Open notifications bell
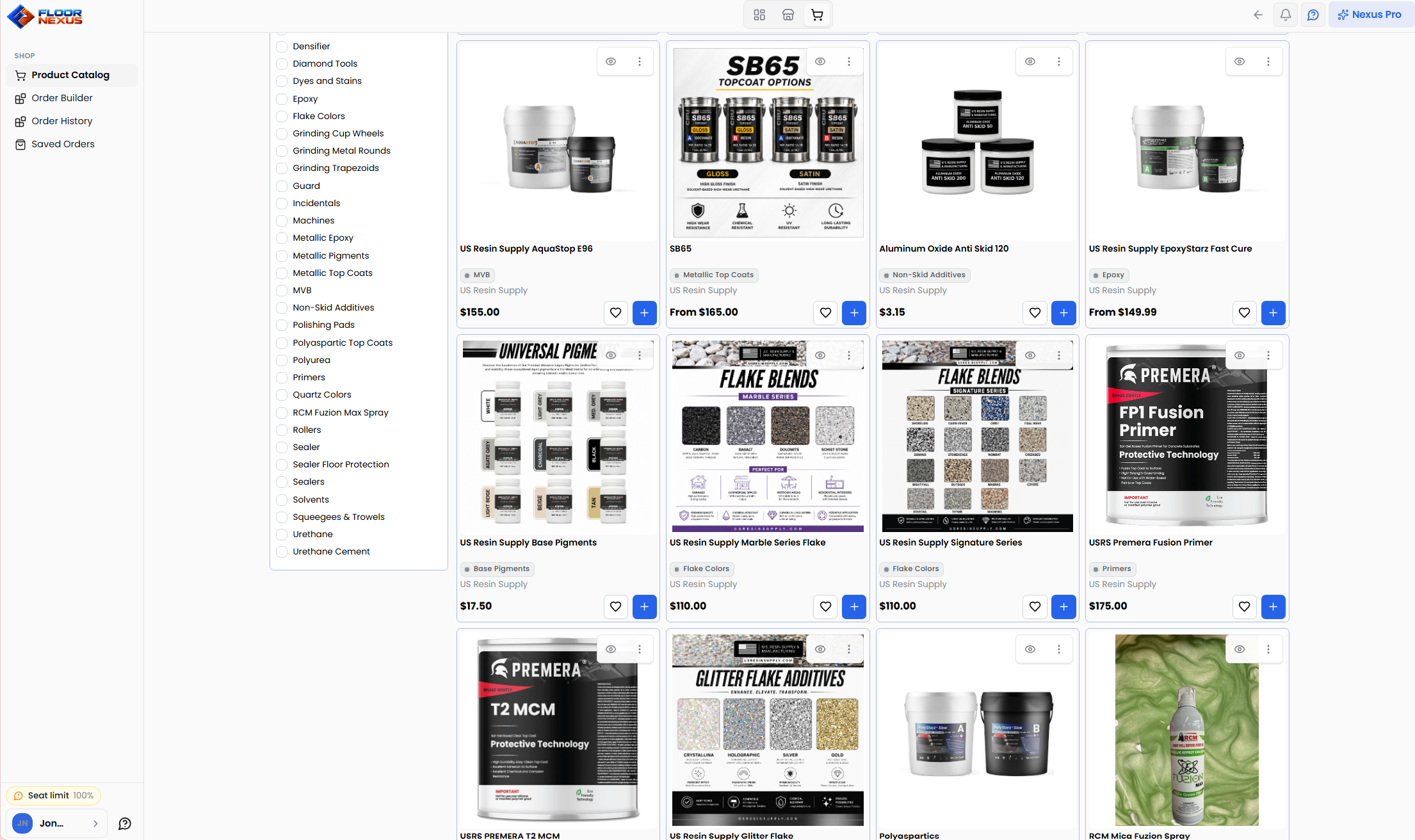The image size is (1415, 840). tap(1286, 15)
